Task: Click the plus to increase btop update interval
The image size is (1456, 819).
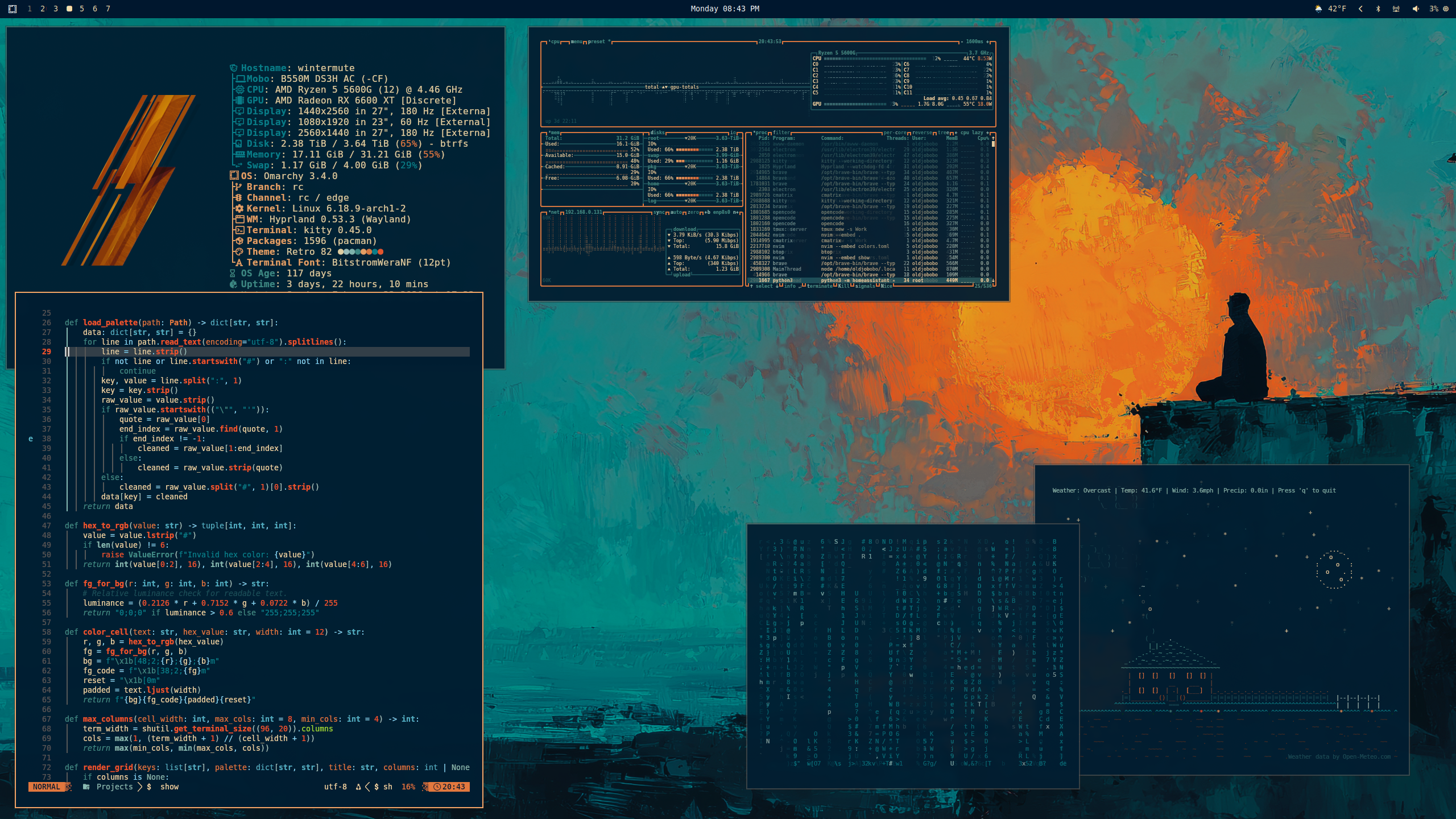Action: tap(987, 42)
